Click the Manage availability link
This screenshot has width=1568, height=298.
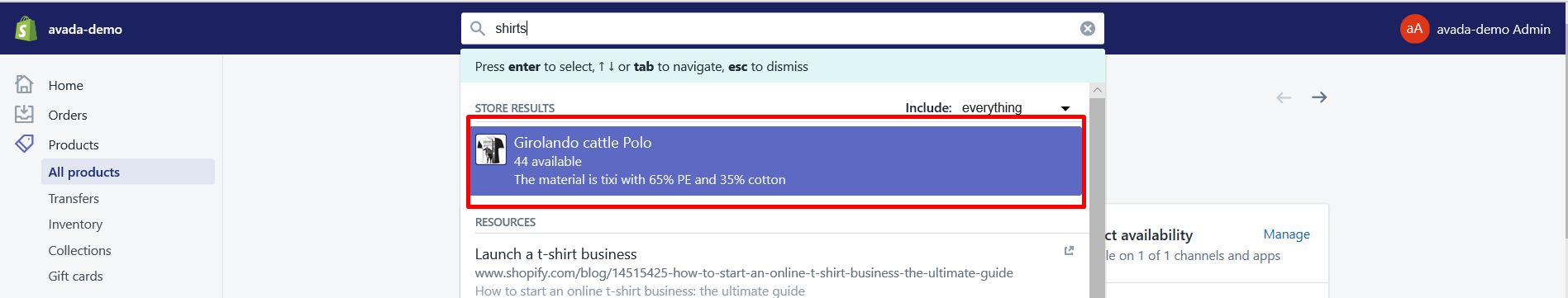1286,234
